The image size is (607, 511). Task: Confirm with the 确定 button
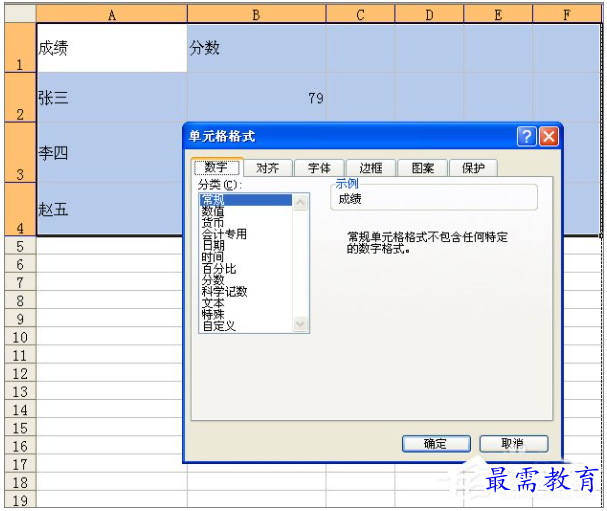(x=436, y=444)
